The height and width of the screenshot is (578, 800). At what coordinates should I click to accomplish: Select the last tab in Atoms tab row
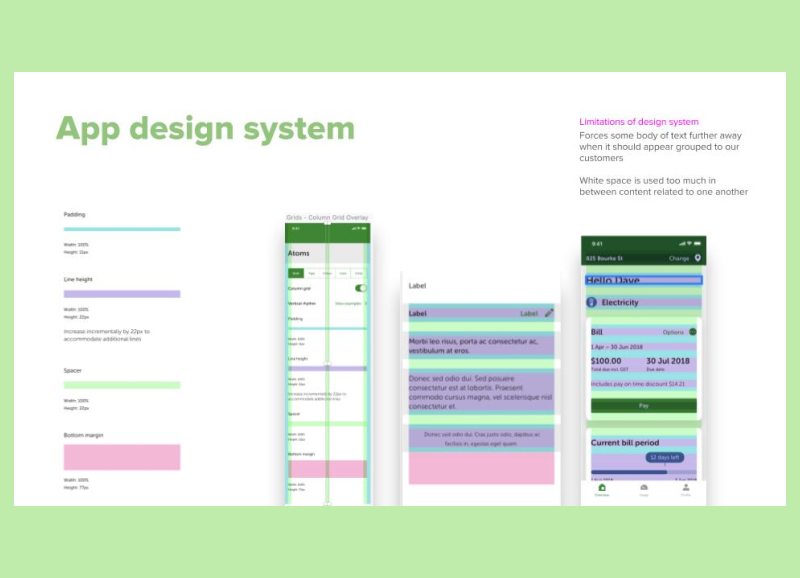pyautogui.click(x=359, y=272)
